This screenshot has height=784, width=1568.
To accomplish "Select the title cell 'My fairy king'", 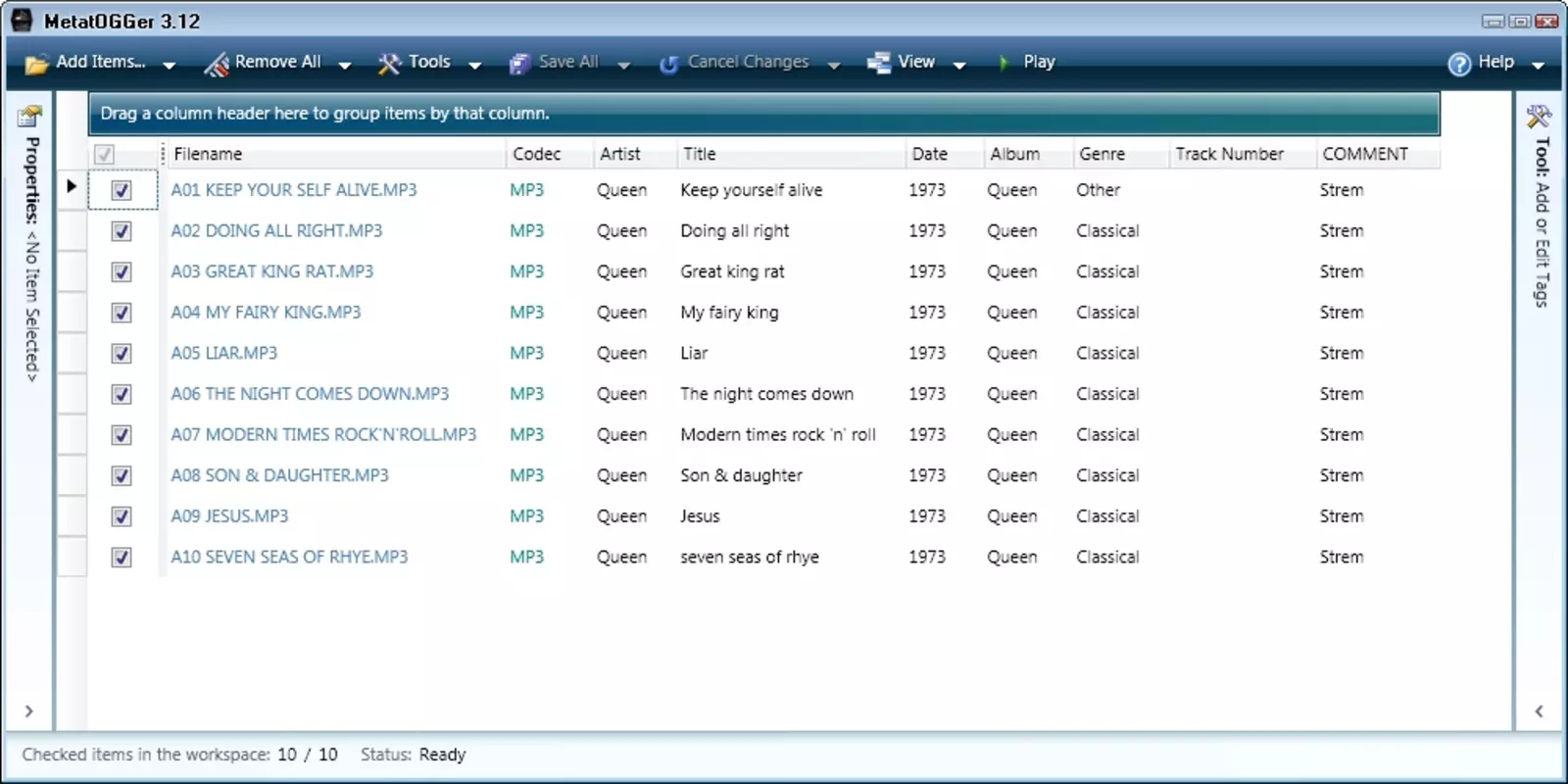I will pos(729,313).
